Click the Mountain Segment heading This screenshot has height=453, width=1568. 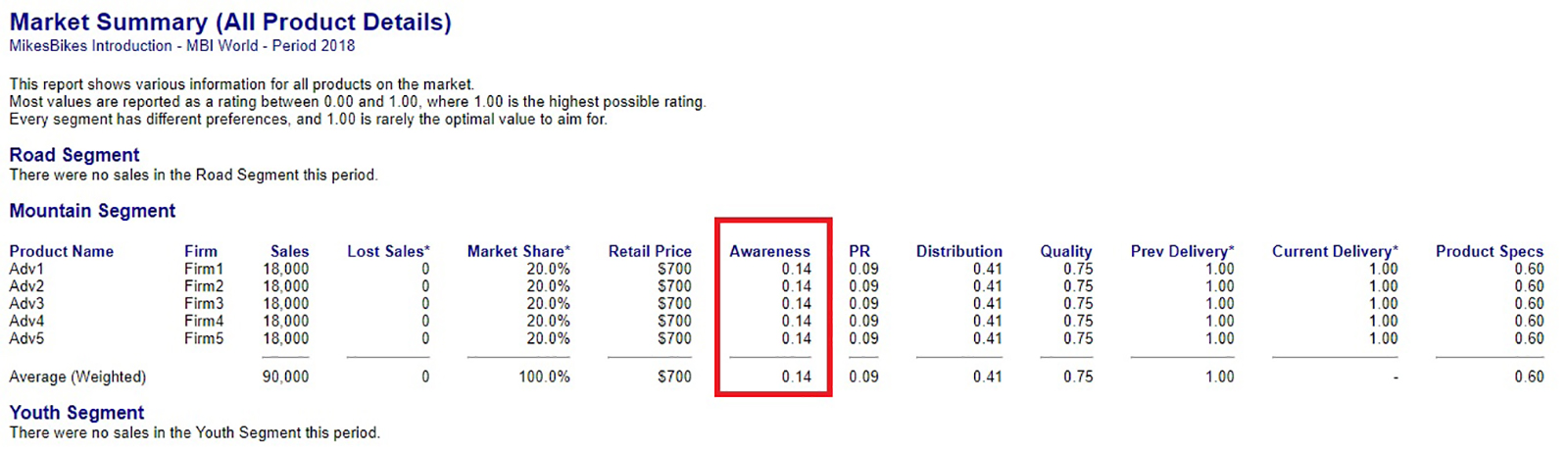[92, 211]
